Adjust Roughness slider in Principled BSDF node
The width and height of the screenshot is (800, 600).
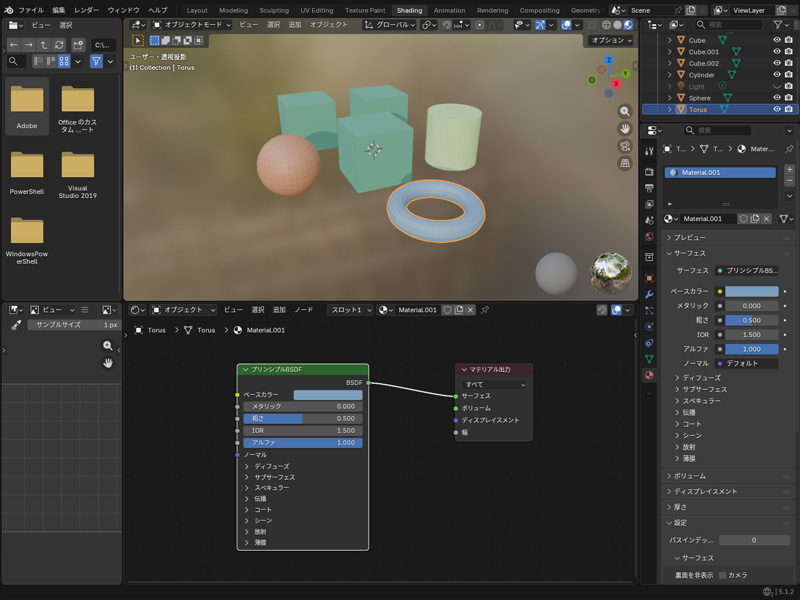[x=303, y=418]
